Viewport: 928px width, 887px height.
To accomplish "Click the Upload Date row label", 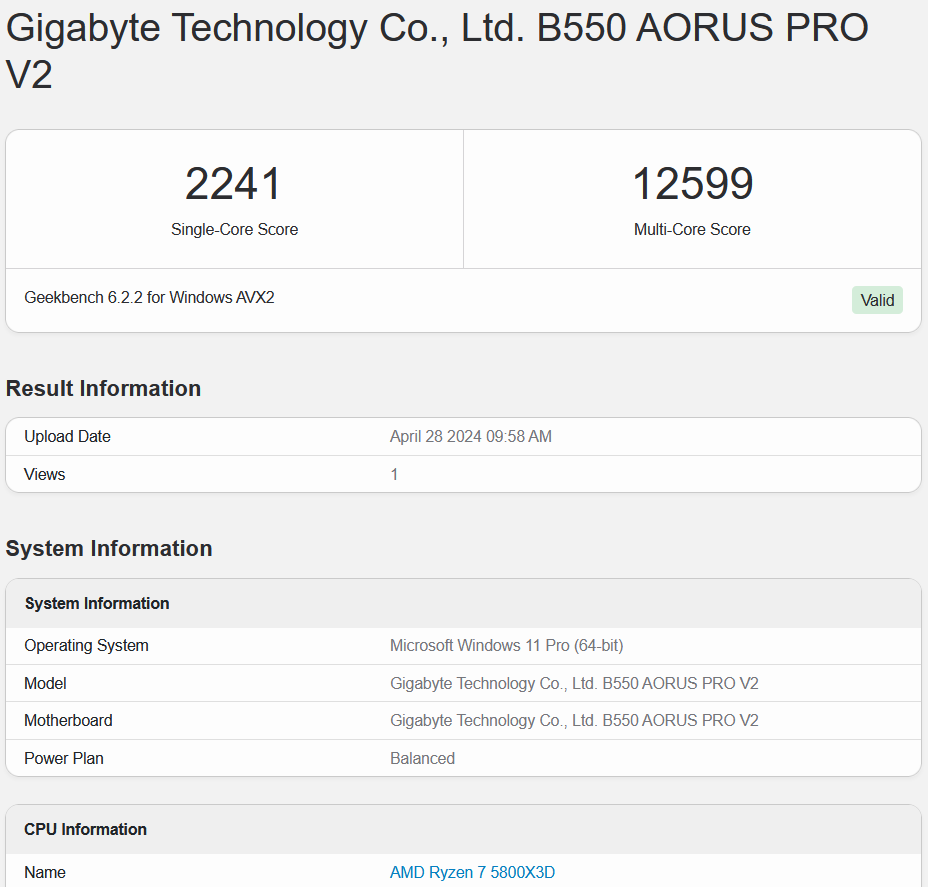I will (x=67, y=437).
